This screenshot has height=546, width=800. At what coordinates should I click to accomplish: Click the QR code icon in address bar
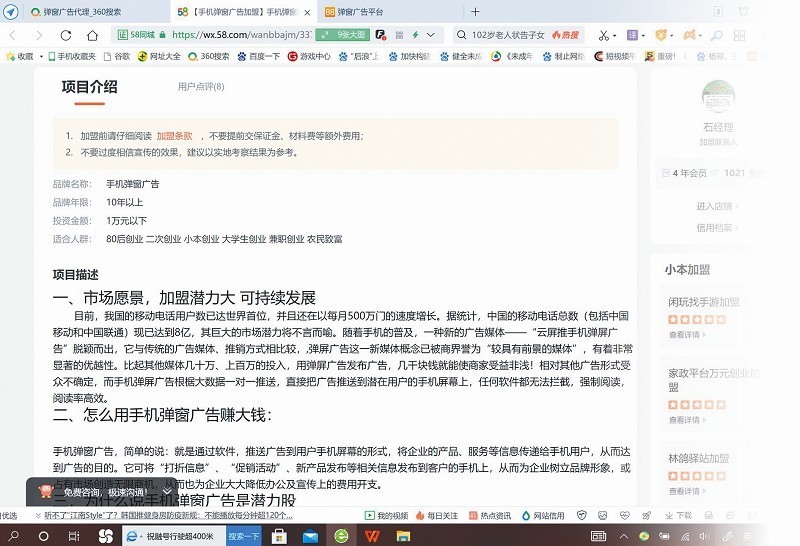point(399,35)
